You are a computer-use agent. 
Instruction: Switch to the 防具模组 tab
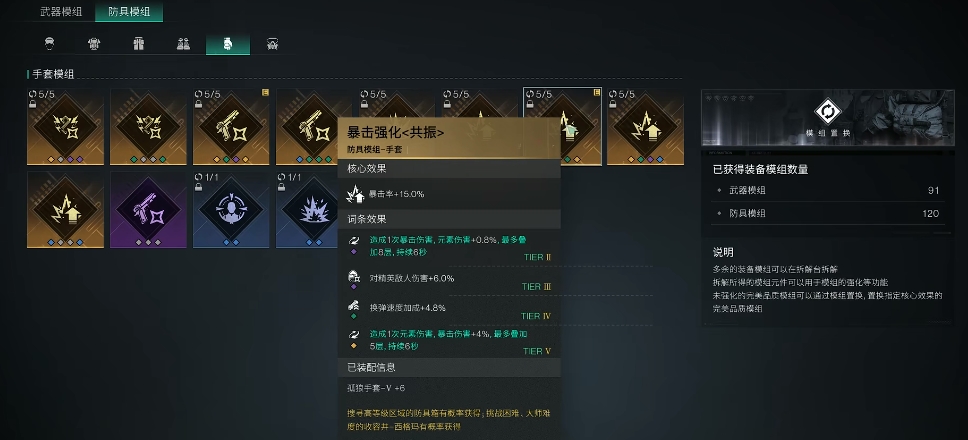(128, 12)
